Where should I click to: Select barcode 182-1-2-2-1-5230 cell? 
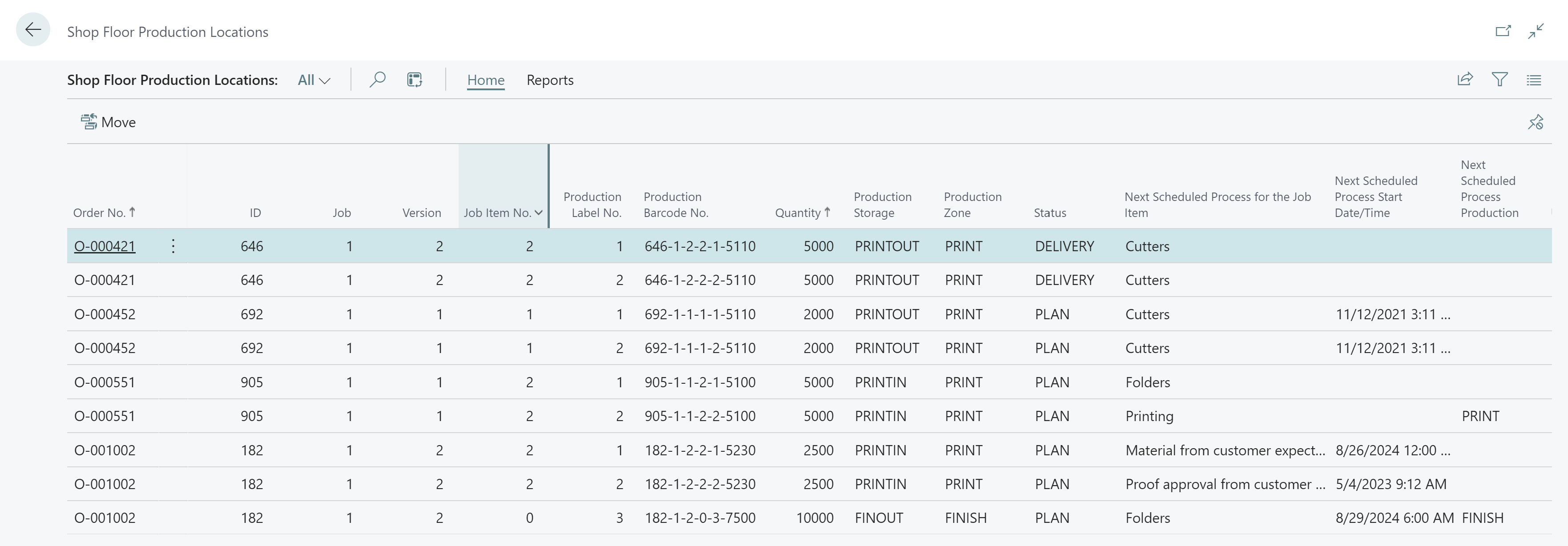[700, 450]
